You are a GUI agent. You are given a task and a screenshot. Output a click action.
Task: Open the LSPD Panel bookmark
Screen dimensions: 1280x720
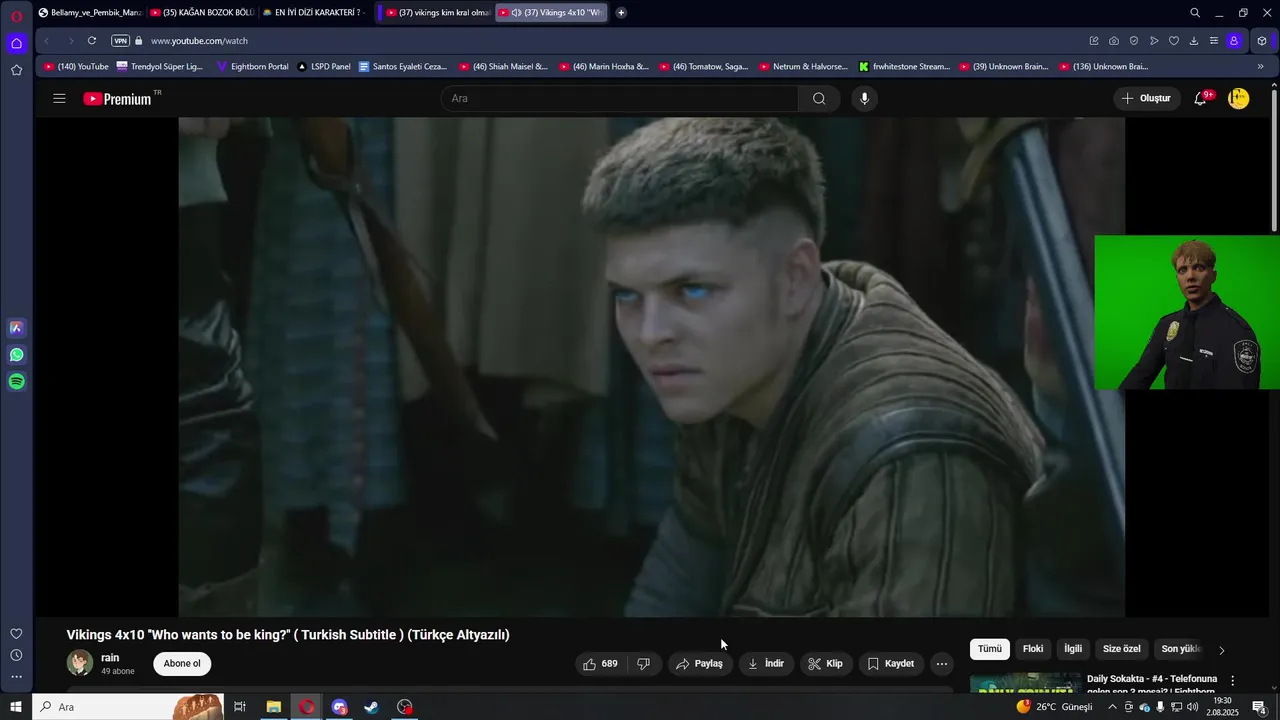pyautogui.click(x=324, y=67)
